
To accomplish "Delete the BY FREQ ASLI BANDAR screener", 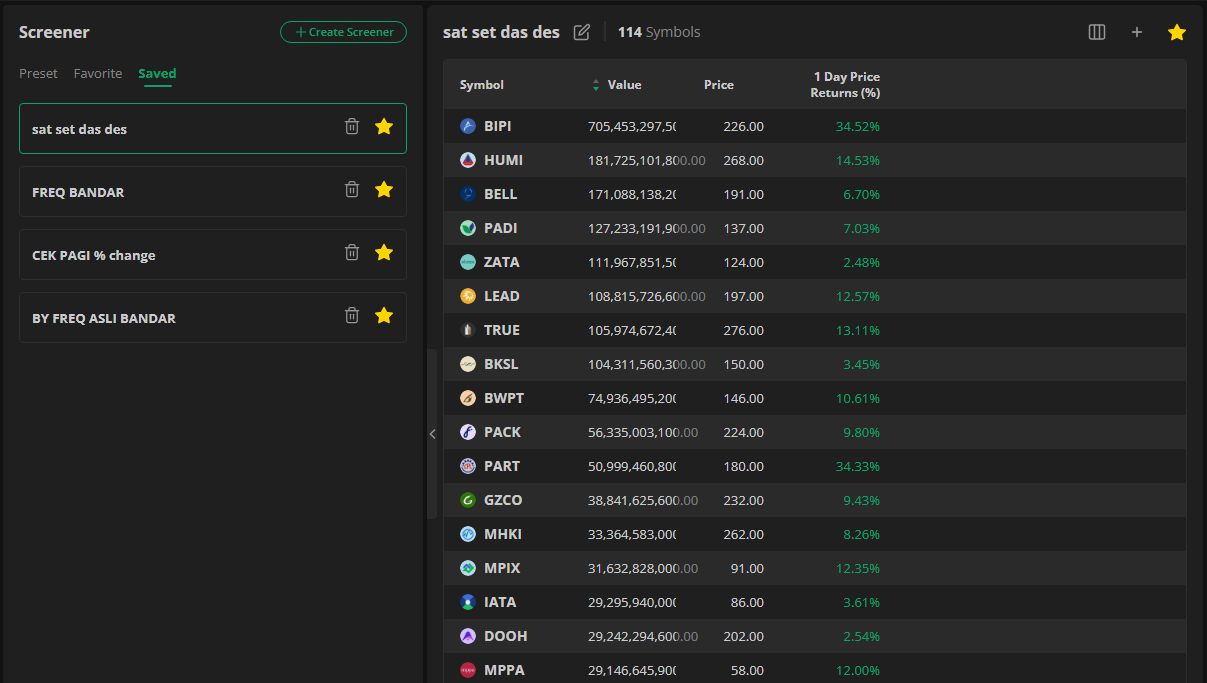I will (352, 316).
